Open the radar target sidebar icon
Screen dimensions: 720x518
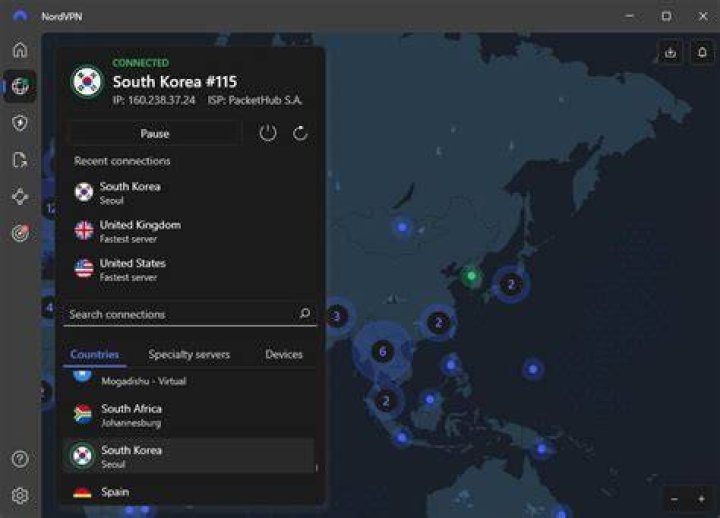[20, 233]
